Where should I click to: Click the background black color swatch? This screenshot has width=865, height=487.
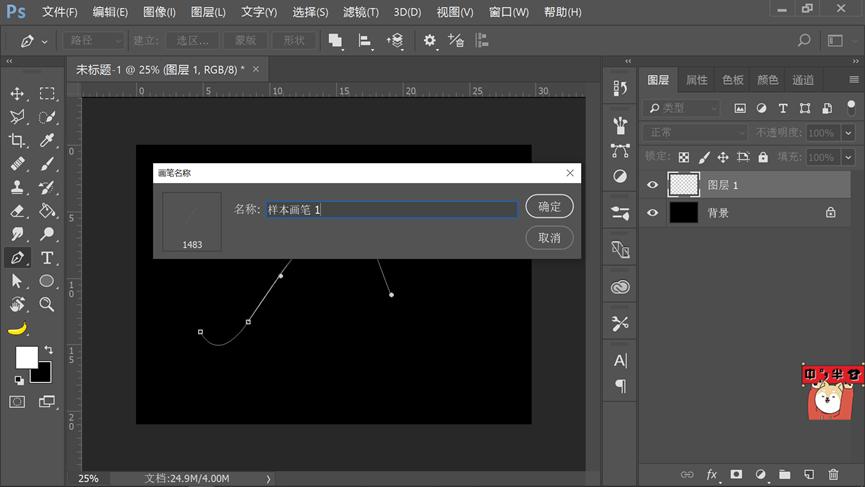[x=43, y=376]
